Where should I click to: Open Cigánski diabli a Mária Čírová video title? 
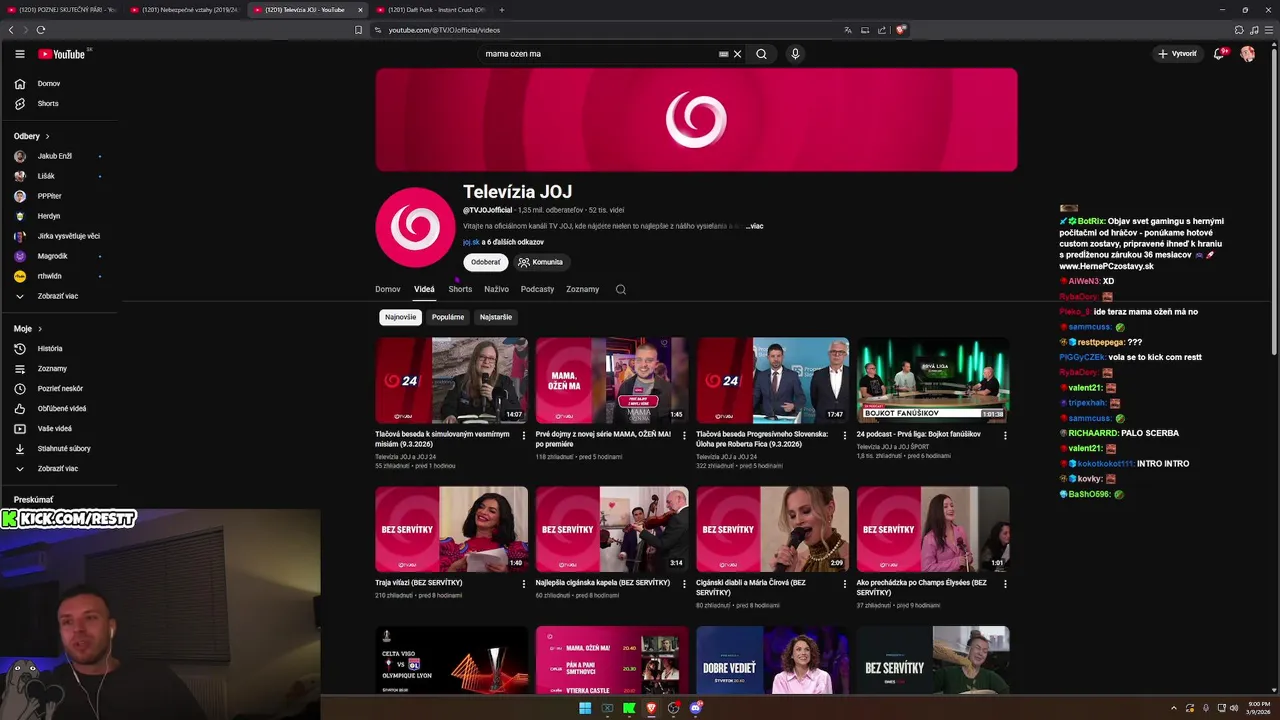click(751, 587)
